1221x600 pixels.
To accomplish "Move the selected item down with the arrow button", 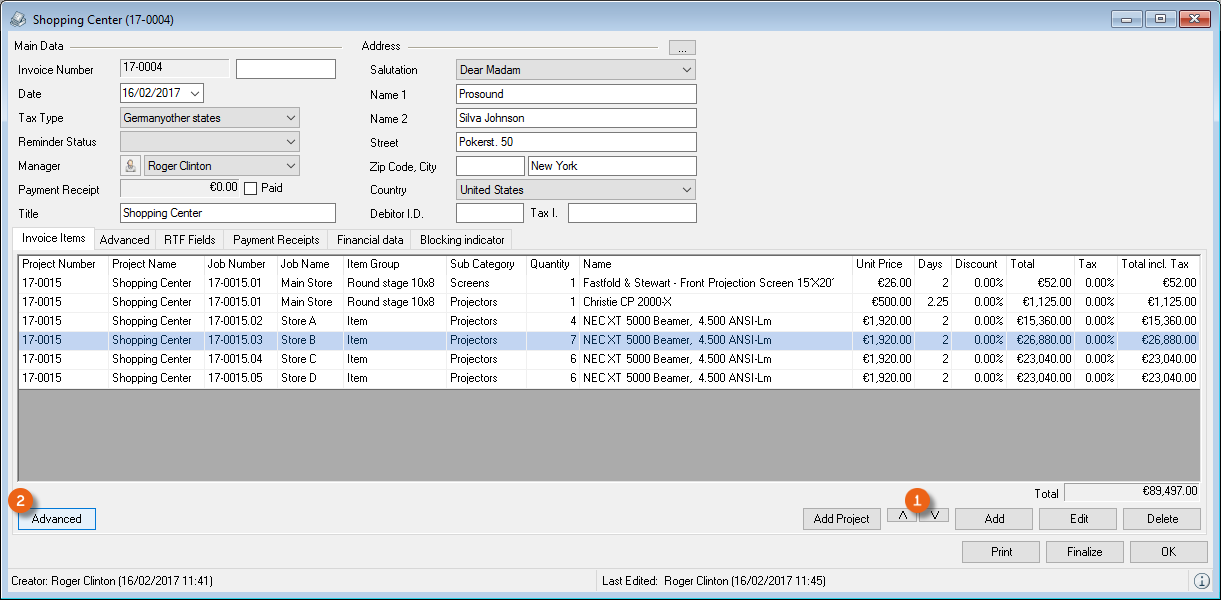I will pyautogui.click(x=935, y=516).
